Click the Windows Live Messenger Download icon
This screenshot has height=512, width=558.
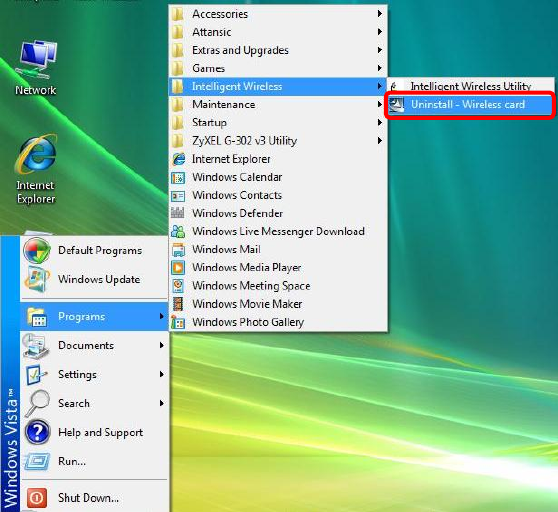(x=178, y=231)
